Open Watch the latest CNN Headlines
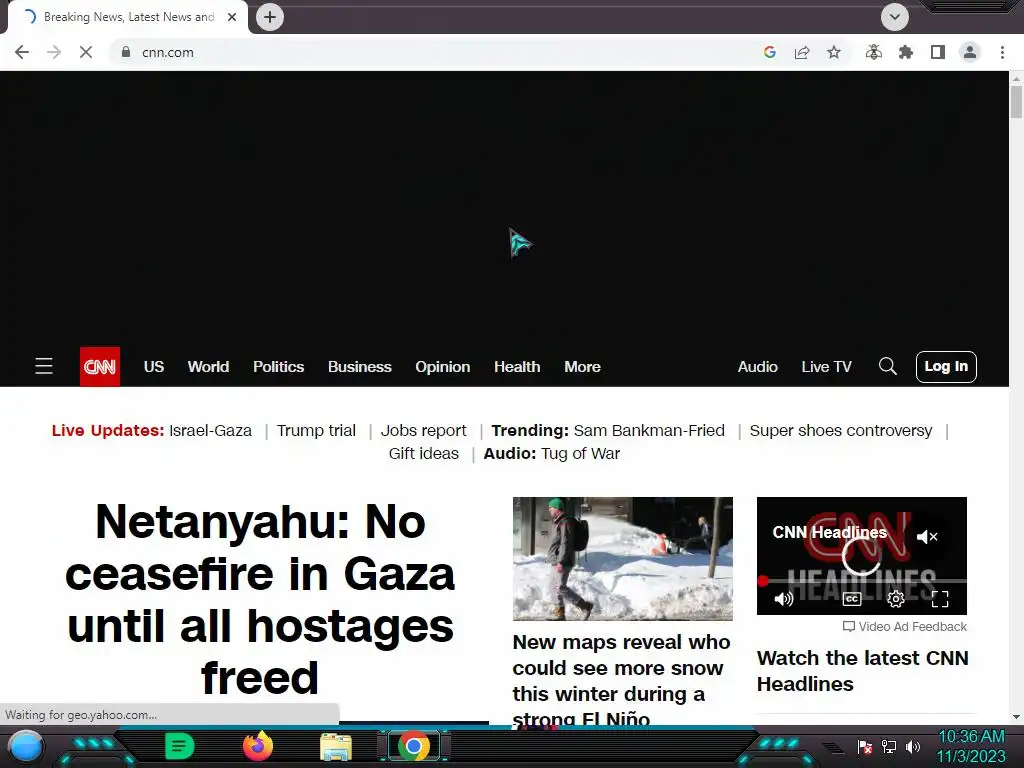 [x=862, y=671]
